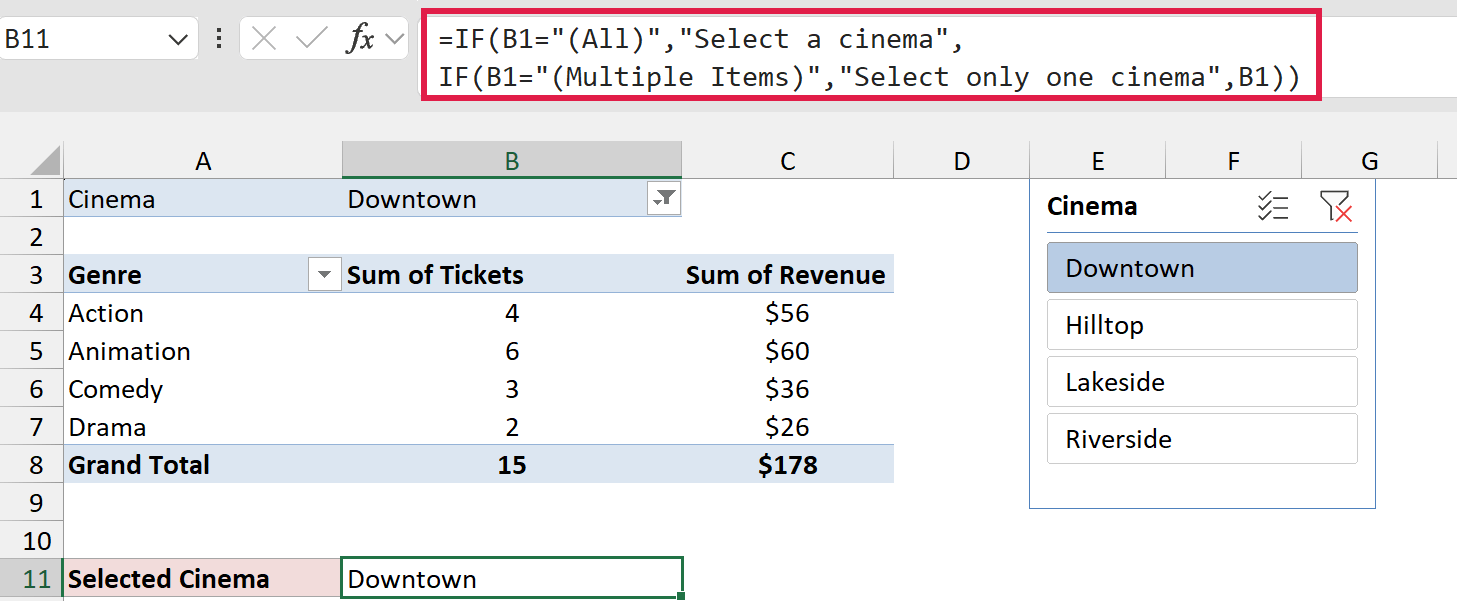The height and width of the screenshot is (601, 1457).
Task: Click the Sum of Revenue header
Action: click(788, 275)
